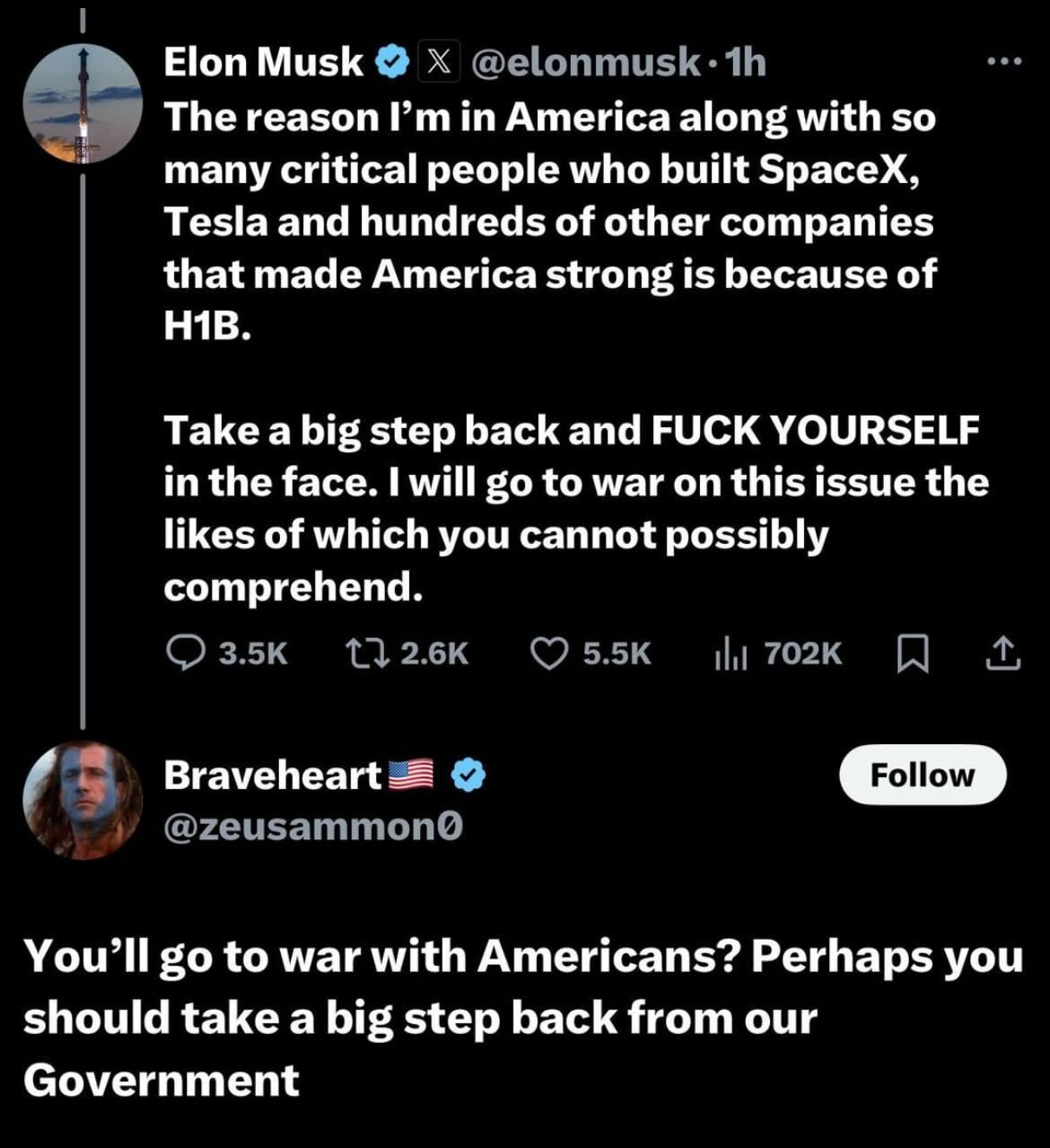Repost the tweet using the retweet icon

pos(365,653)
